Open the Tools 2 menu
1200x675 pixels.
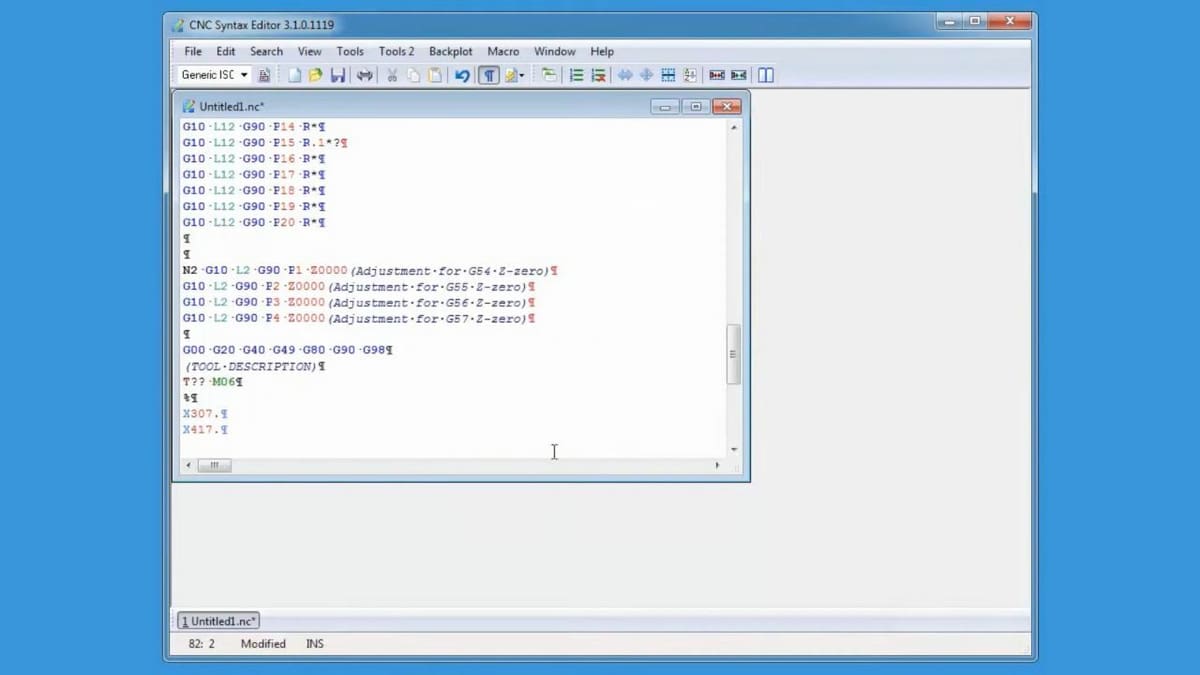pyautogui.click(x=396, y=51)
